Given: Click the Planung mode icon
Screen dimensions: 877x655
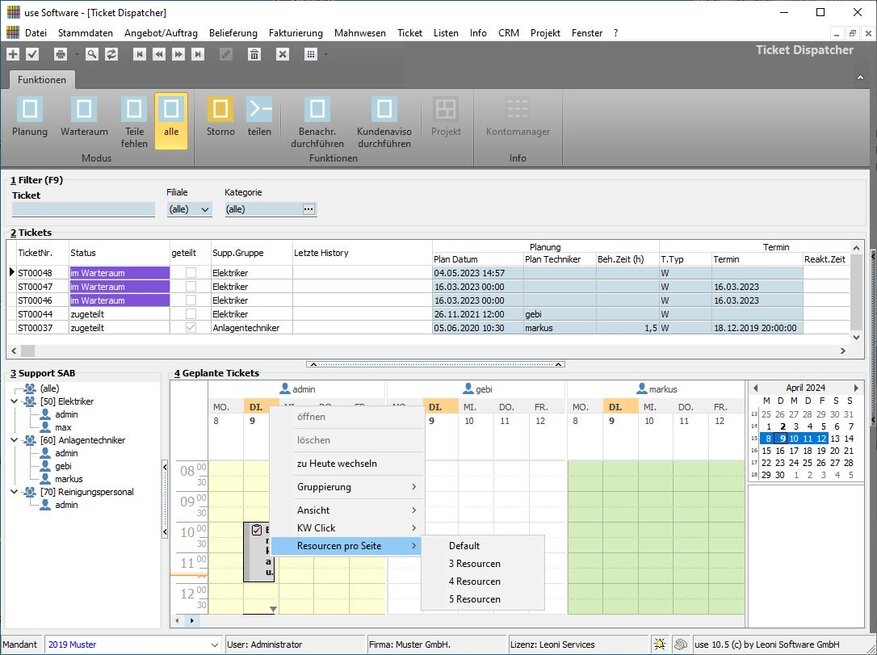Looking at the screenshot, I should [x=30, y=110].
